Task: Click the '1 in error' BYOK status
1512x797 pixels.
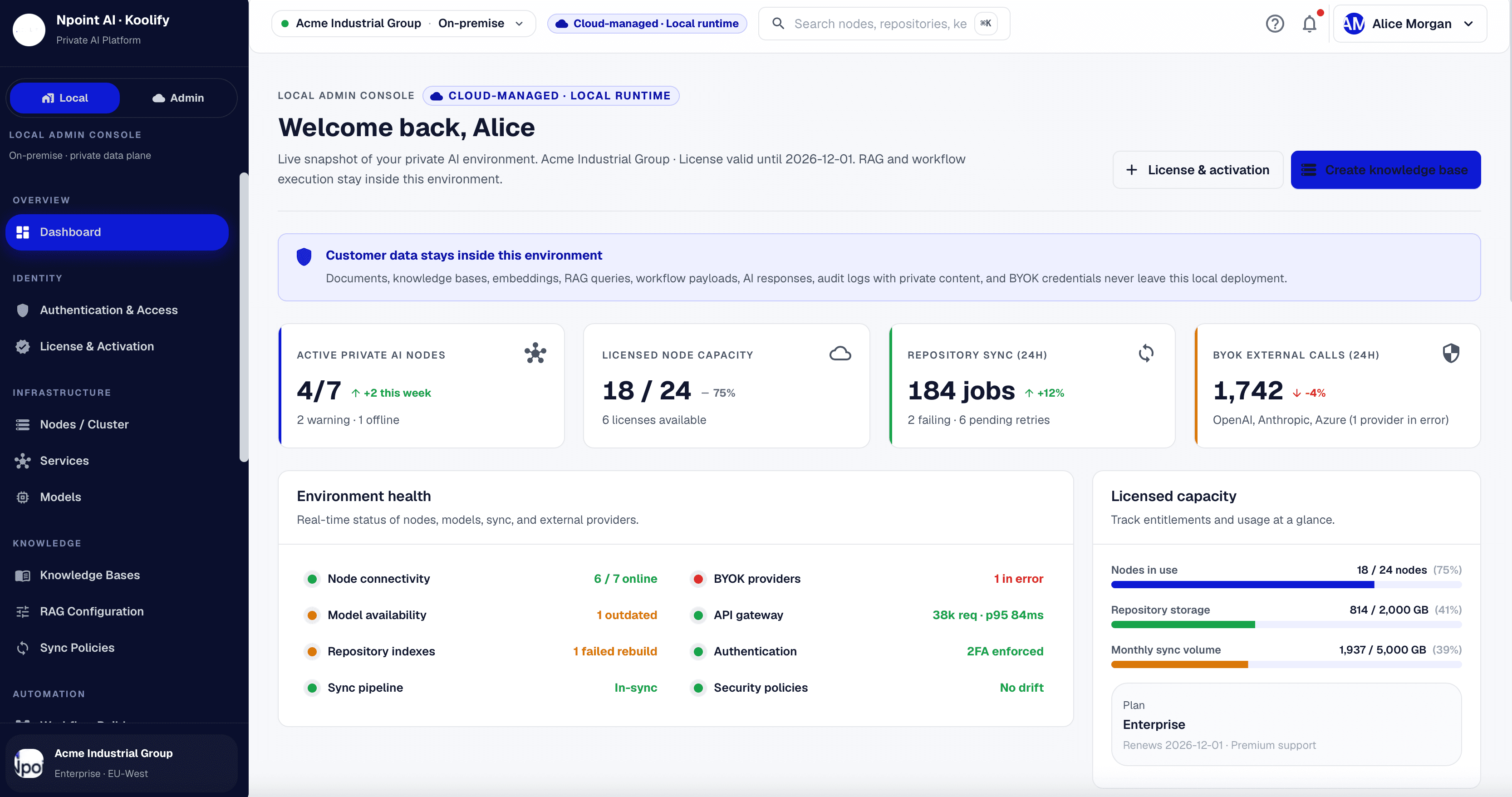Action: pyautogui.click(x=1018, y=579)
